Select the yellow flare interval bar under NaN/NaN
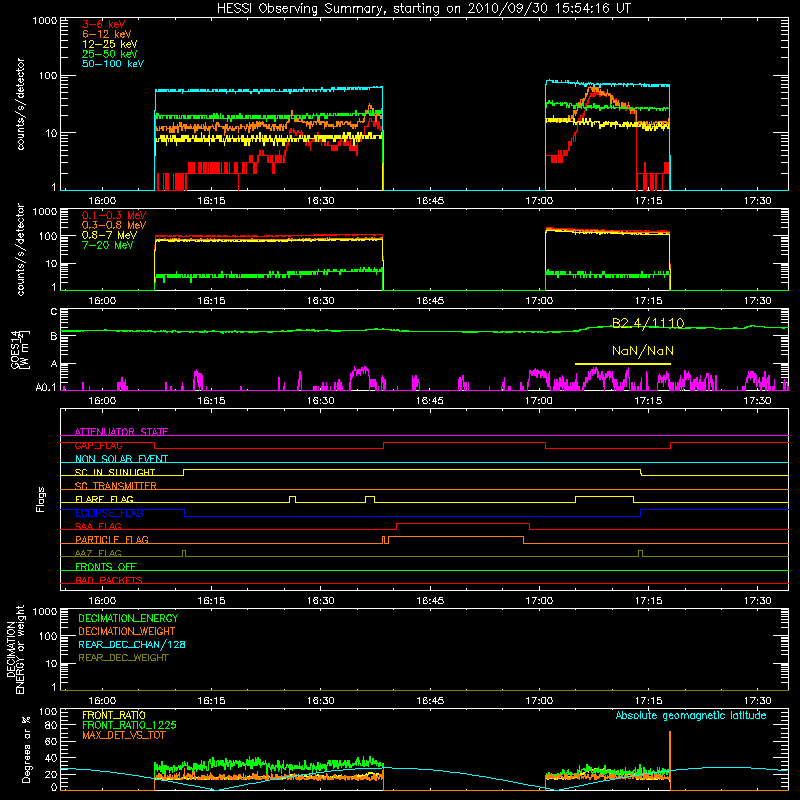Image resolution: width=800 pixels, height=800 pixels. point(622,364)
